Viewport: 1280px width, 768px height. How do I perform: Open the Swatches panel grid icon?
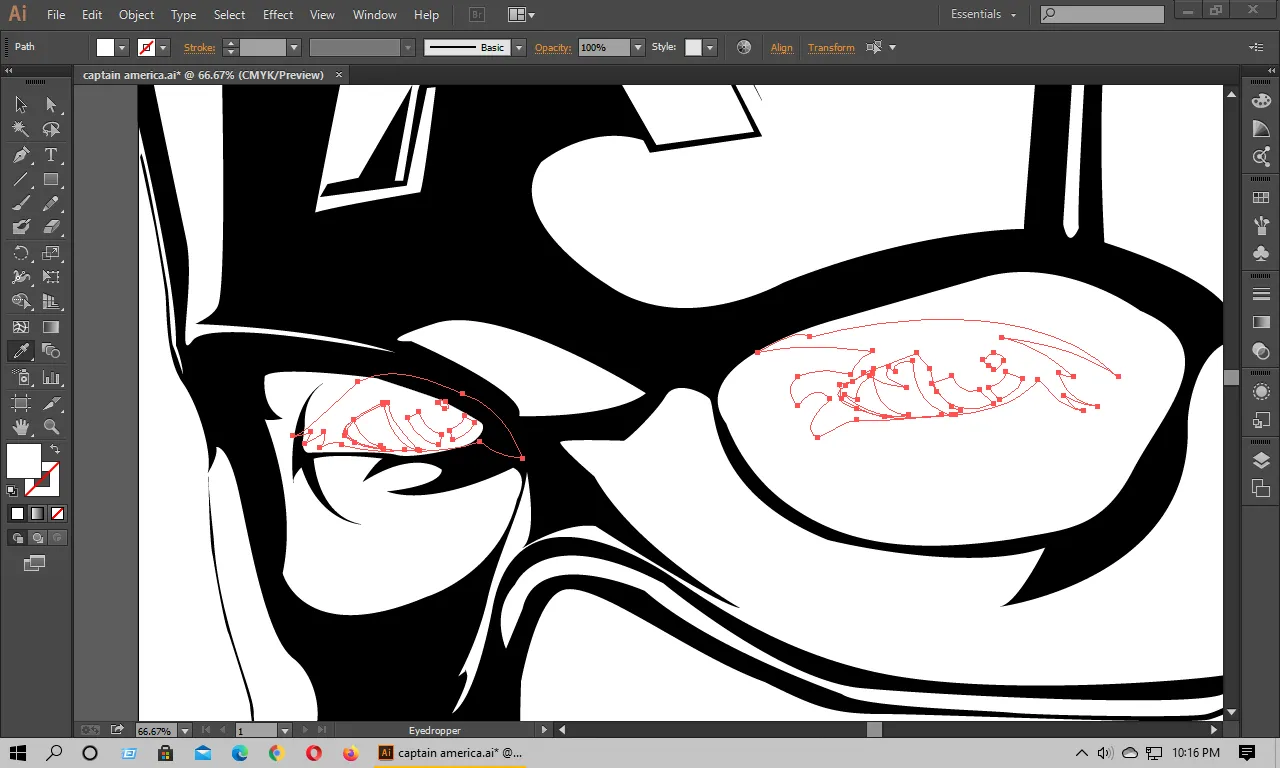1261,197
